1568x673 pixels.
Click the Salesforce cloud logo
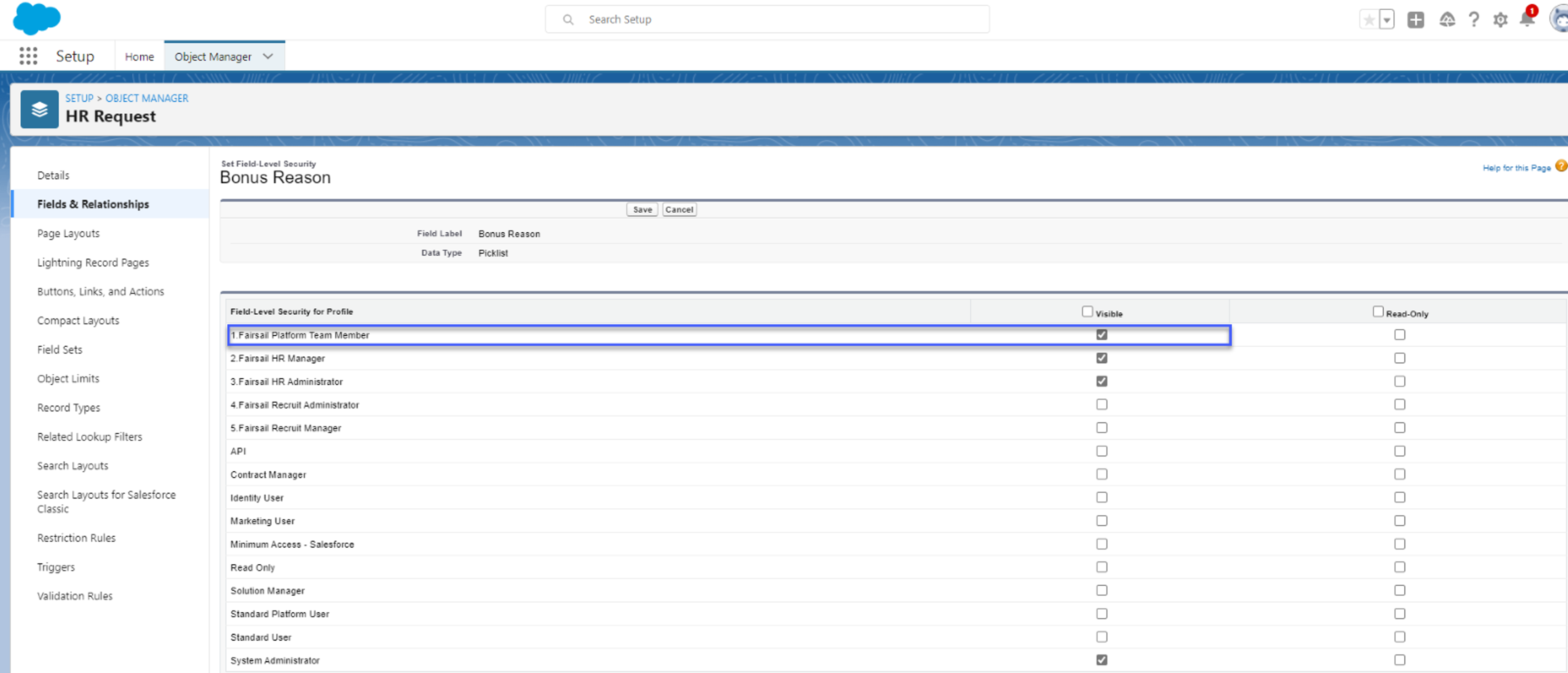coord(36,18)
